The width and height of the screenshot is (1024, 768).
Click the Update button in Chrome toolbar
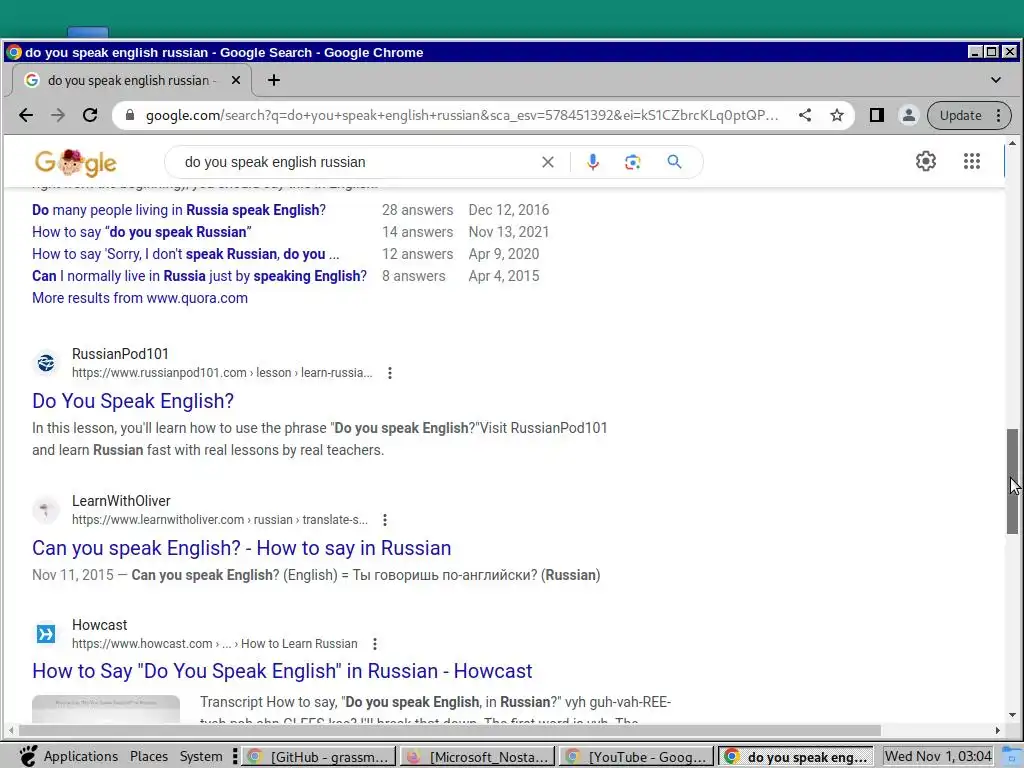960,116
